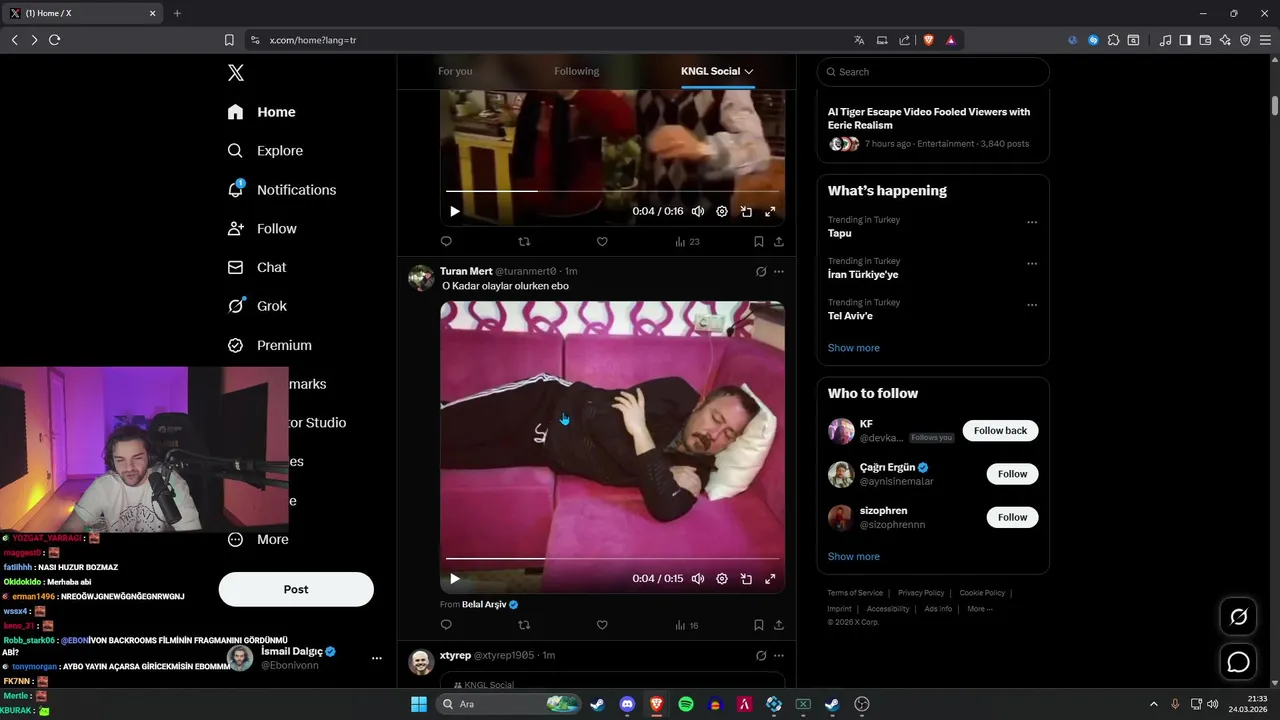Open Grok action on Turan Mert's post
Image resolution: width=1280 pixels, height=720 pixels.
coord(761,271)
